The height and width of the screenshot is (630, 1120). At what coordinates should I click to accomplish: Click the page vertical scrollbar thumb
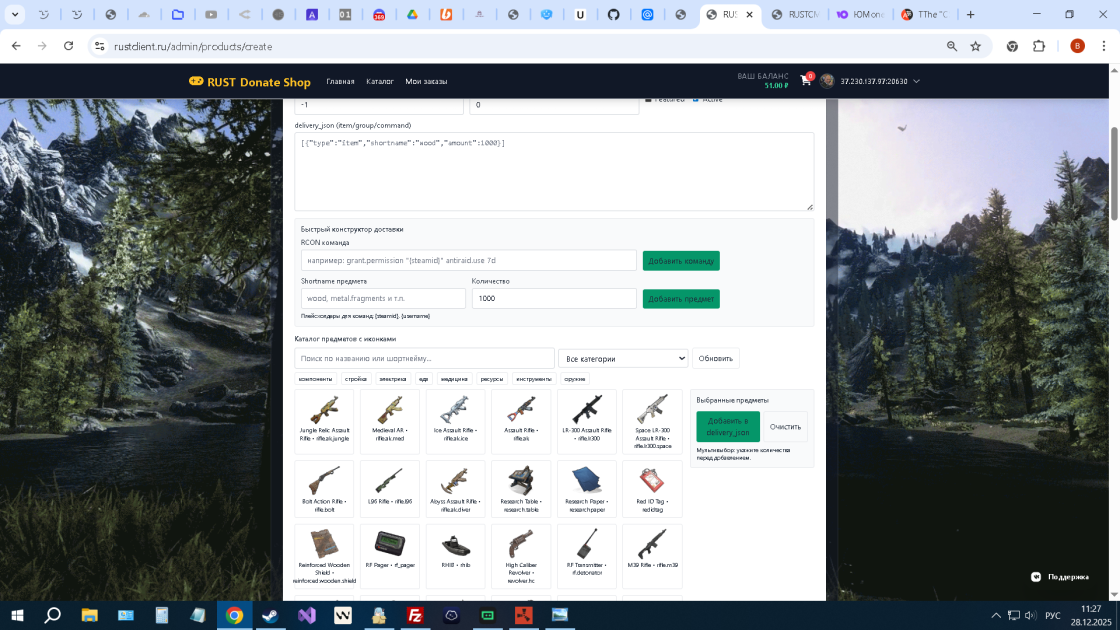(x=1114, y=174)
